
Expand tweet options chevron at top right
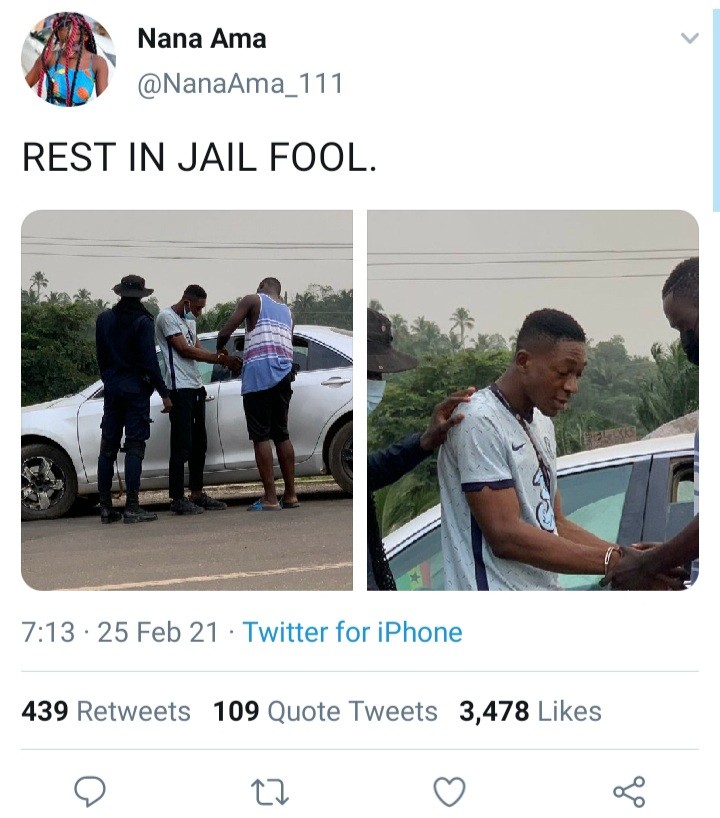(690, 38)
